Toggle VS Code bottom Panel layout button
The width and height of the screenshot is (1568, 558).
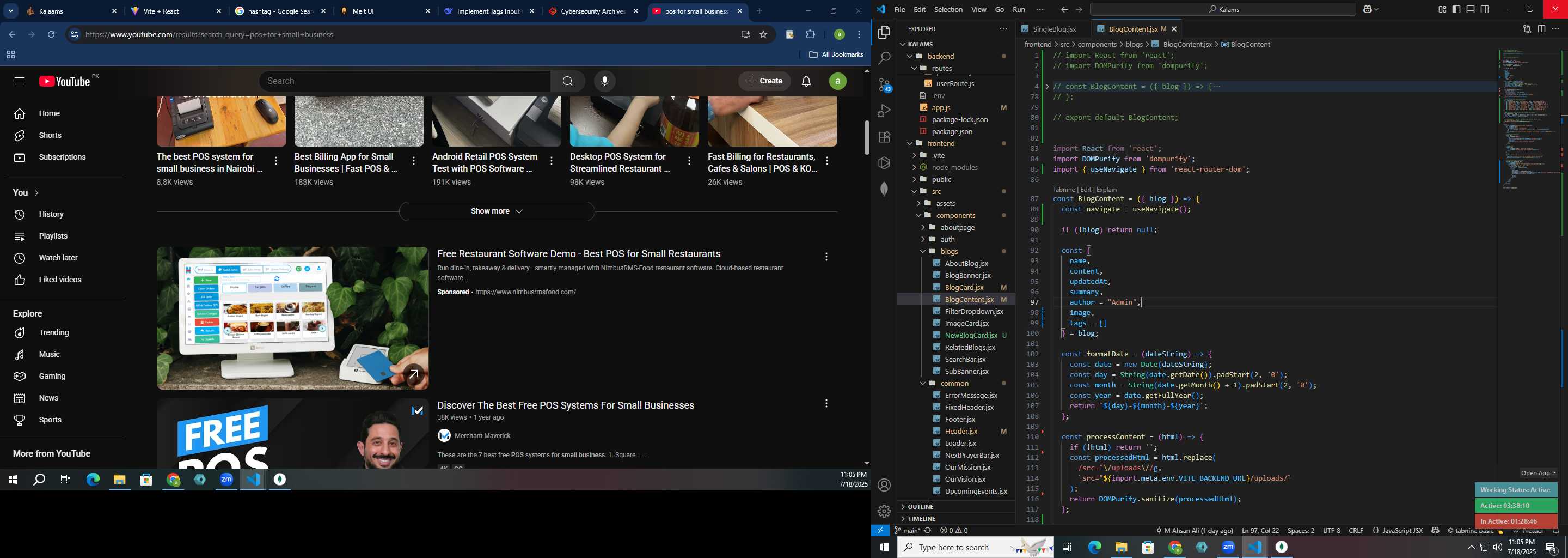[x=1471, y=10]
